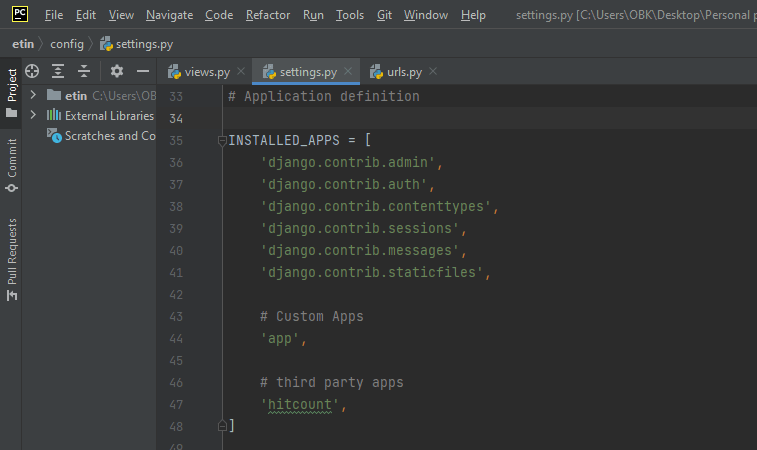Click the Collapse All icon
The width and height of the screenshot is (757, 450).
pyautogui.click(x=84, y=71)
